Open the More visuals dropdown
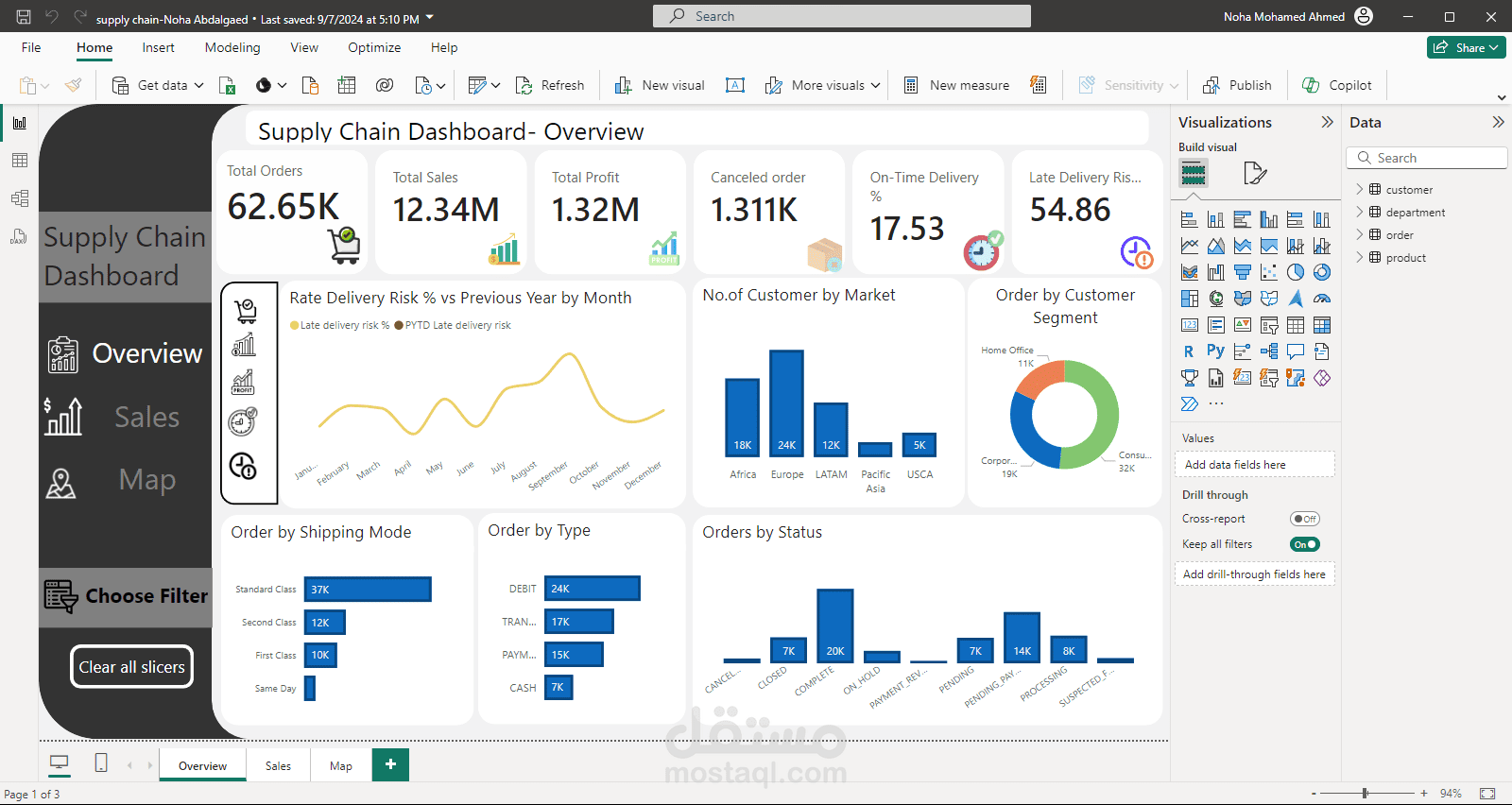1512x805 pixels. (822, 85)
